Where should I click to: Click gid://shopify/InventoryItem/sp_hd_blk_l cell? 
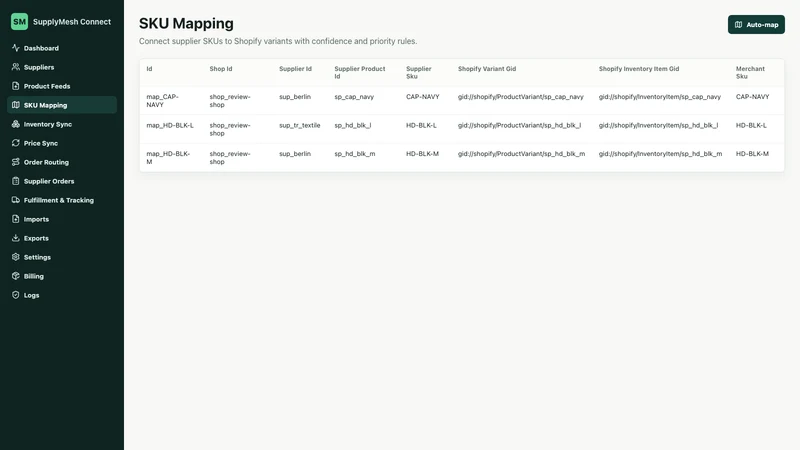[658, 125]
